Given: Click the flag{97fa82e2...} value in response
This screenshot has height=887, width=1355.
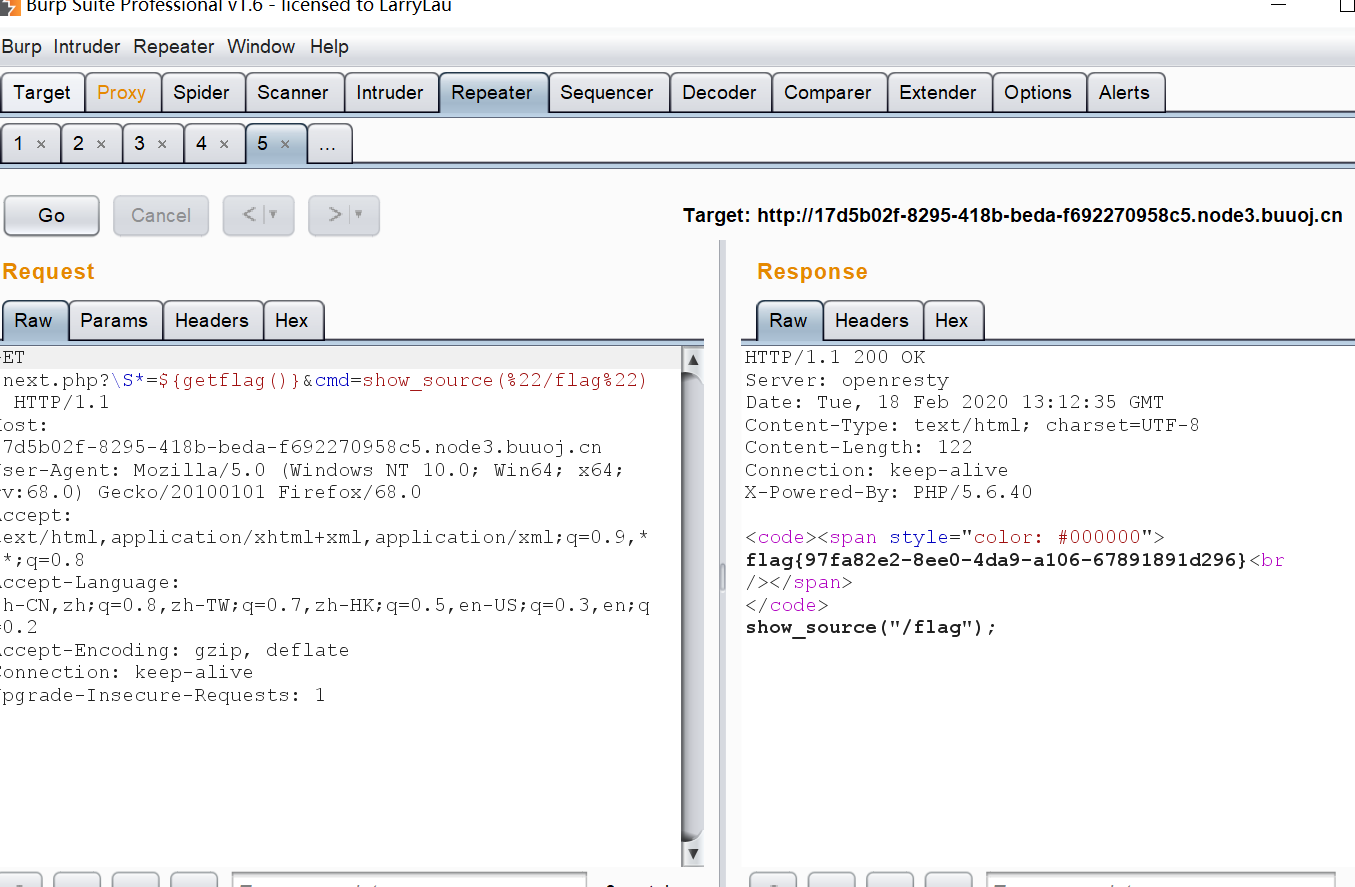Looking at the screenshot, I should tap(997, 560).
